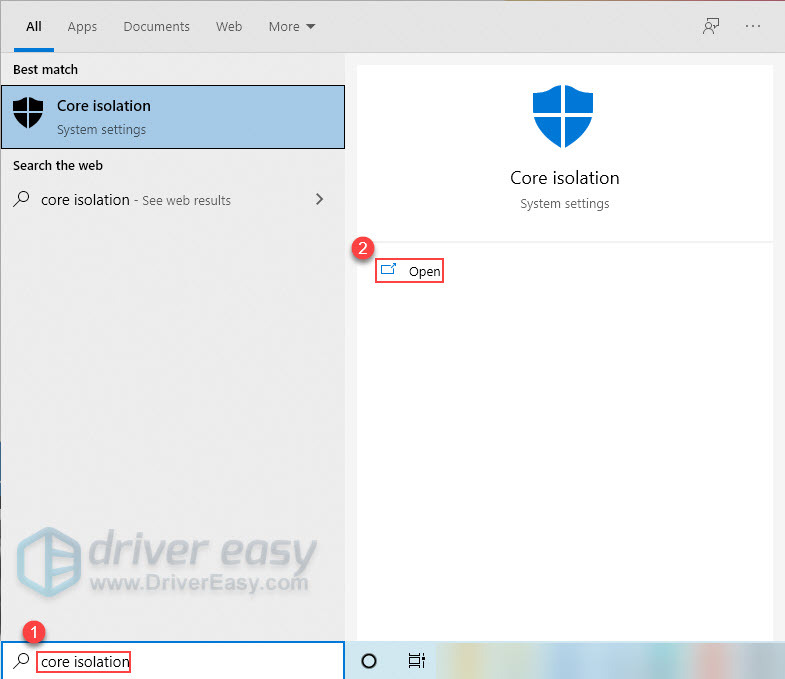Click the Search the web heading
The image size is (785, 679).
(58, 165)
